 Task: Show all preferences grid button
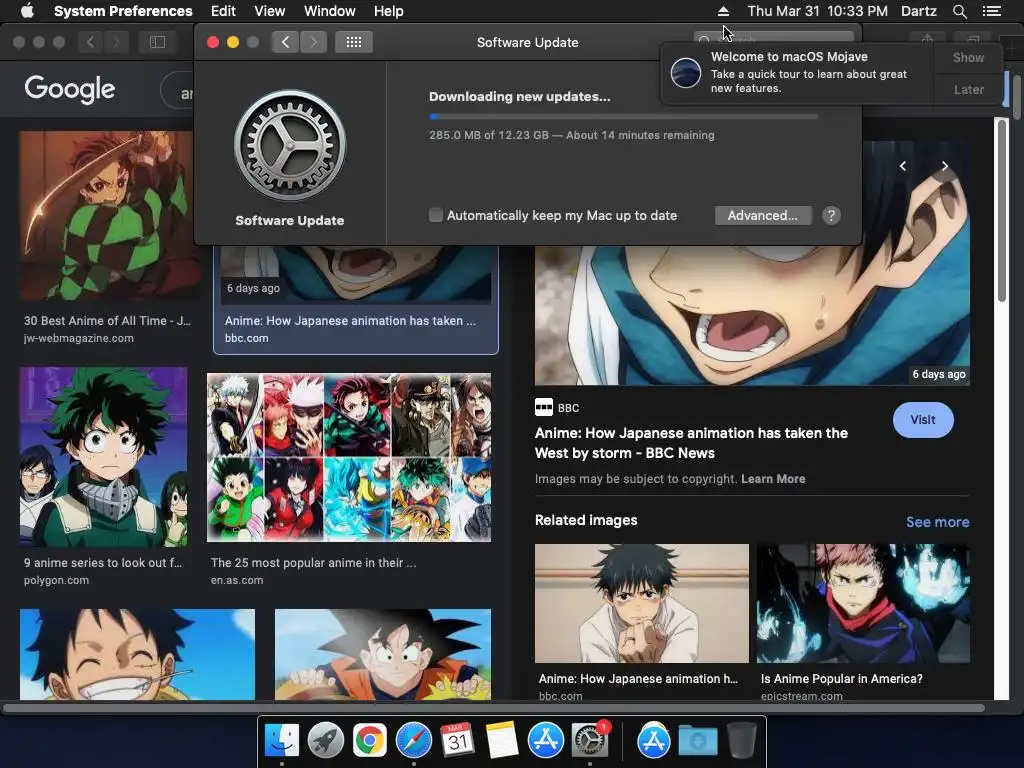point(353,42)
